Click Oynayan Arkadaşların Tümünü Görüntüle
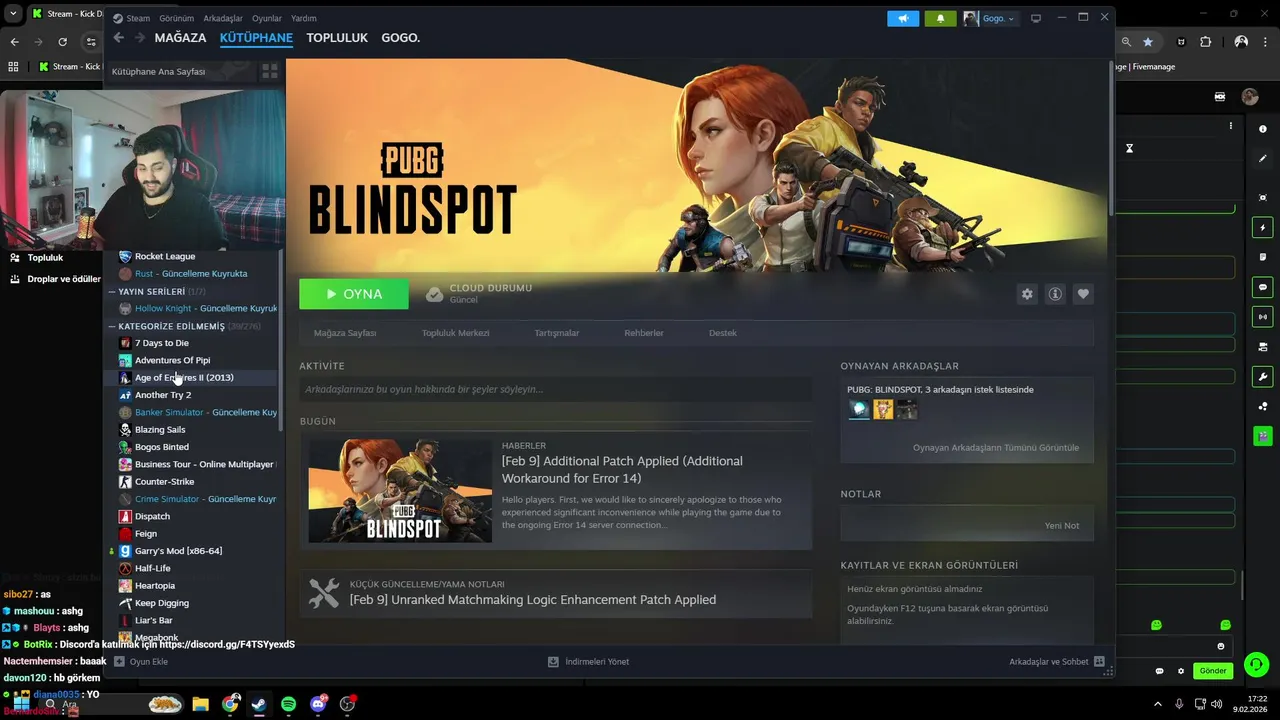The width and height of the screenshot is (1280, 720). [x=996, y=448]
